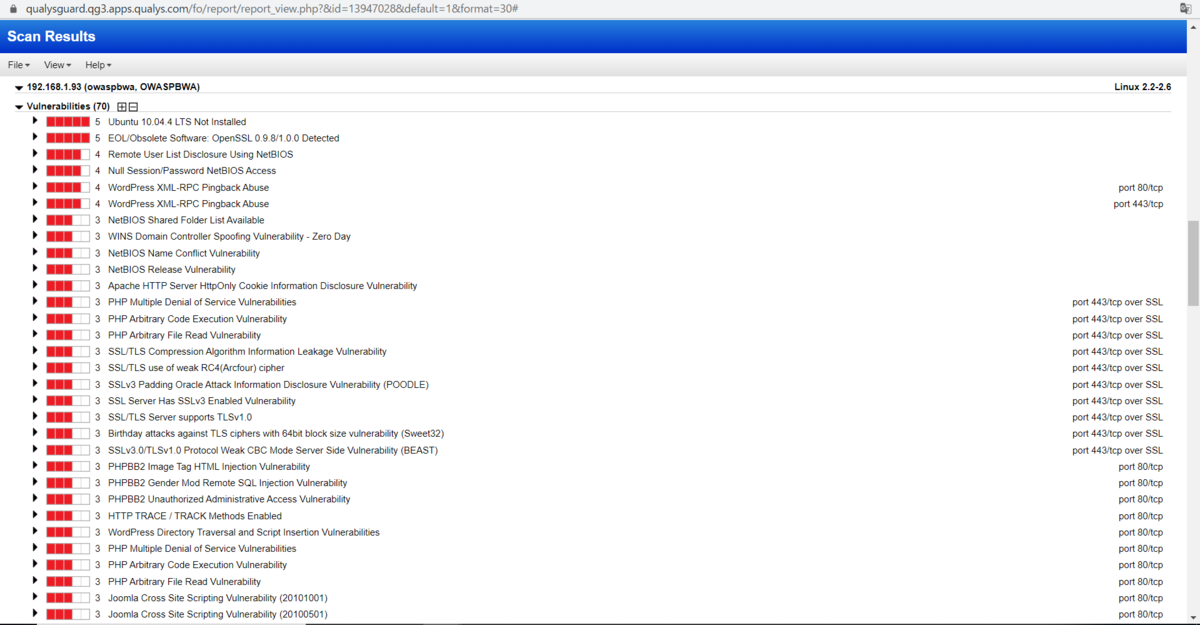Expand the Joomla Cross Site Scripting (20101001) finding
Image resolution: width=1200 pixels, height=625 pixels.
coord(34,597)
